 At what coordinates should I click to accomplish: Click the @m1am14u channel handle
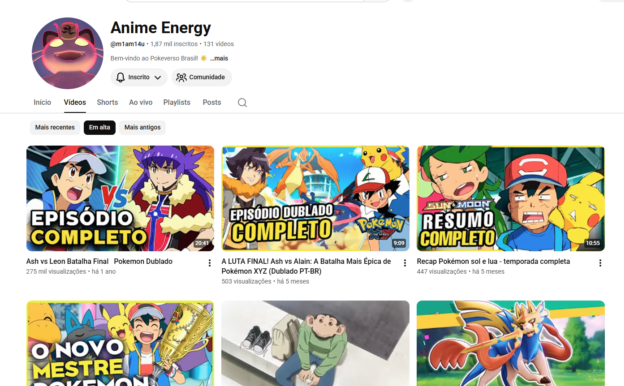coord(127,44)
